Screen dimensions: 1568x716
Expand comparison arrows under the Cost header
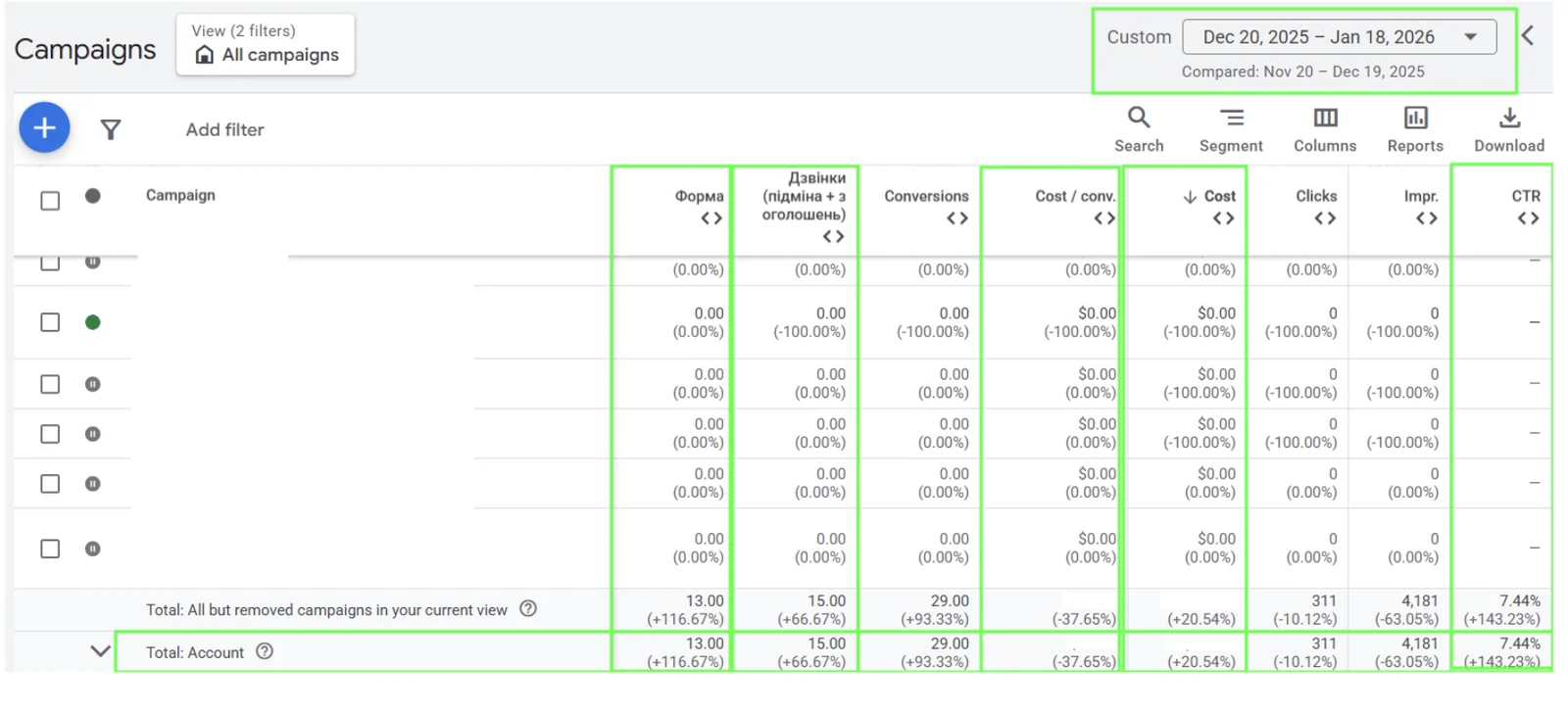point(1223,218)
